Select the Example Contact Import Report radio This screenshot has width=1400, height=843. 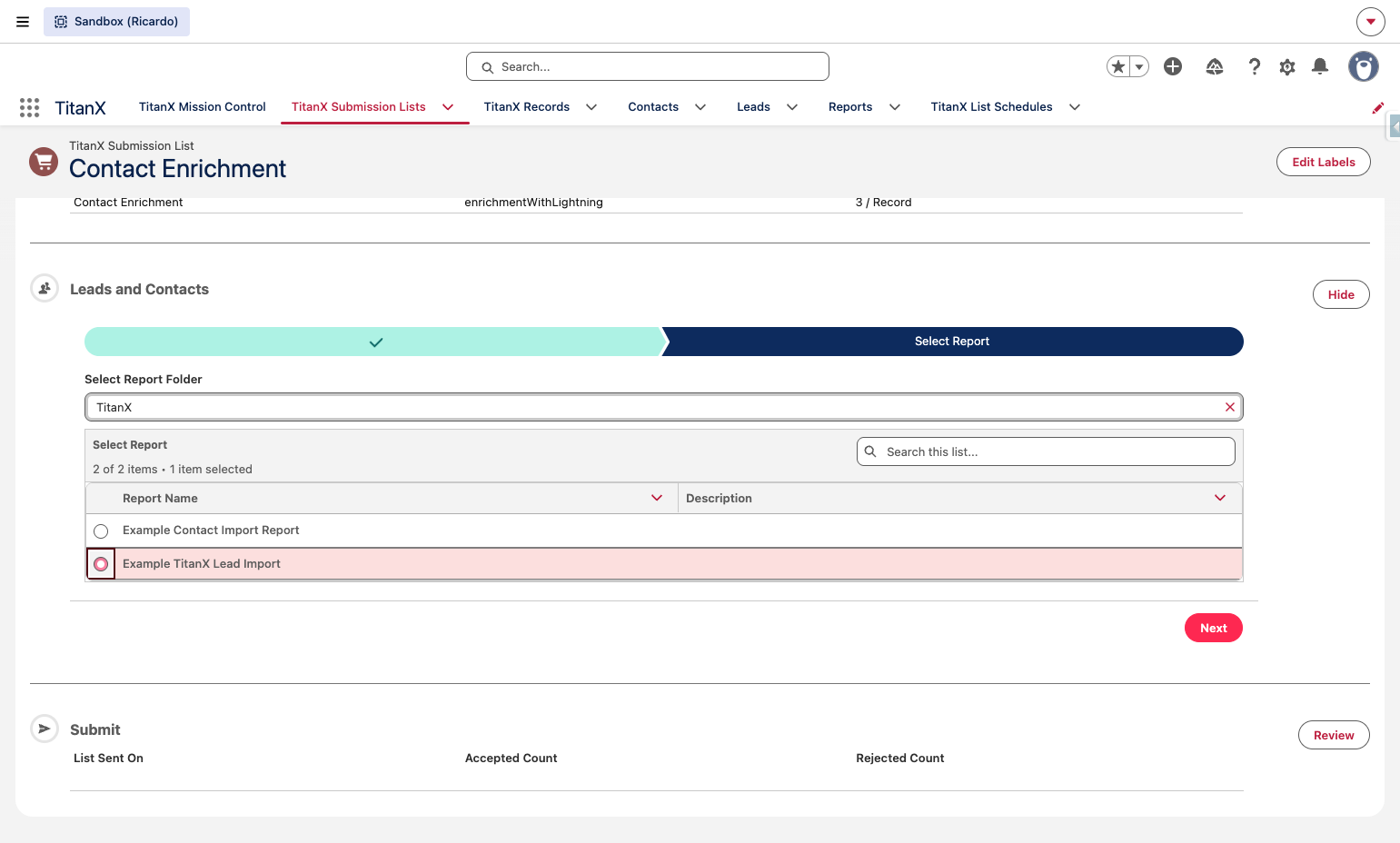101,531
